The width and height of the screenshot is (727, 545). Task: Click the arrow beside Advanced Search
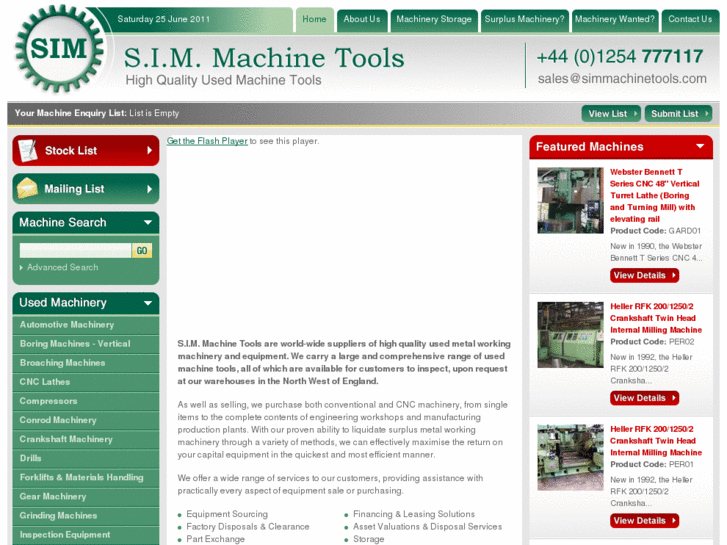pyautogui.click(x=21, y=268)
